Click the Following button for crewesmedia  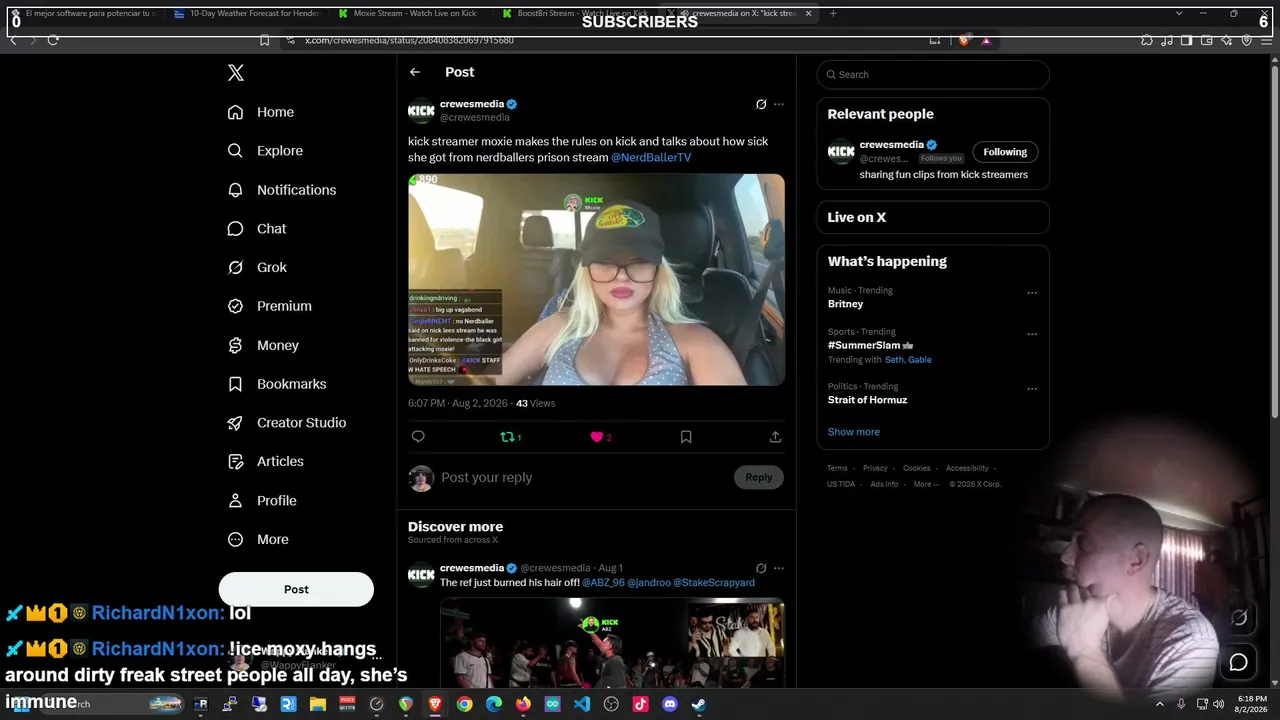[1005, 152]
